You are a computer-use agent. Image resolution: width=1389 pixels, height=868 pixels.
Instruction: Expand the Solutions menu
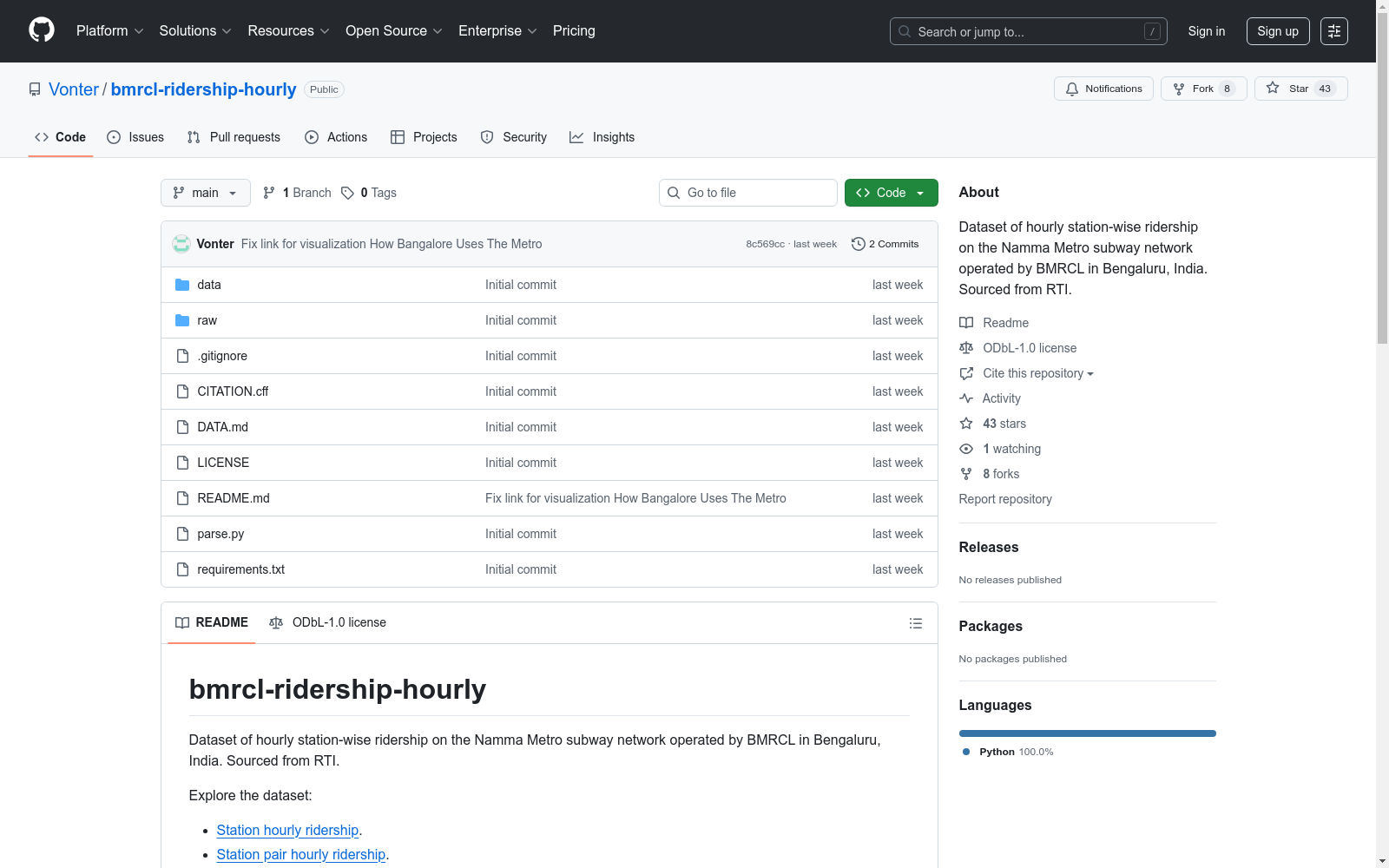[x=195, y=31]
